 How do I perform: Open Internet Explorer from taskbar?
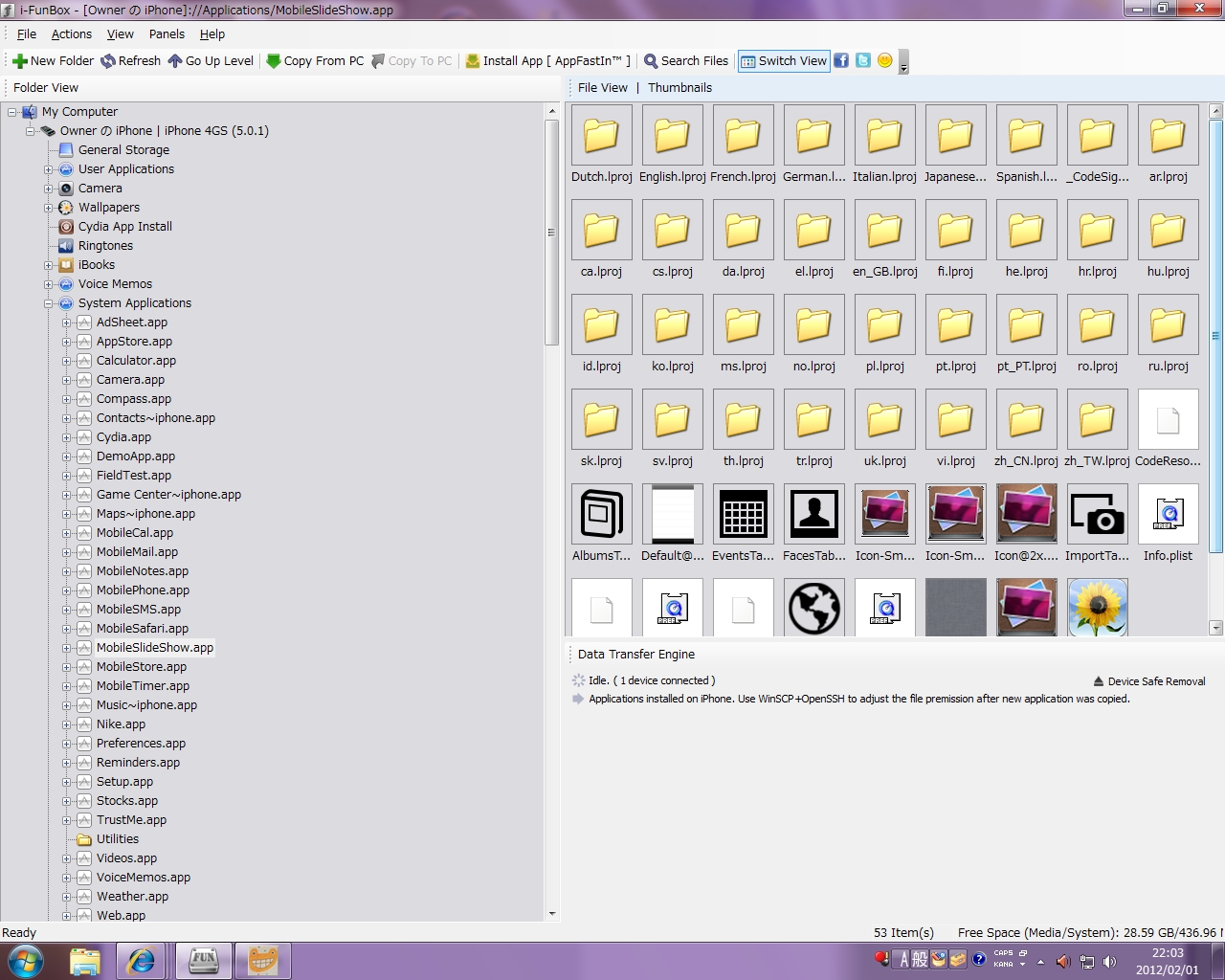click(x=142, y=961)
